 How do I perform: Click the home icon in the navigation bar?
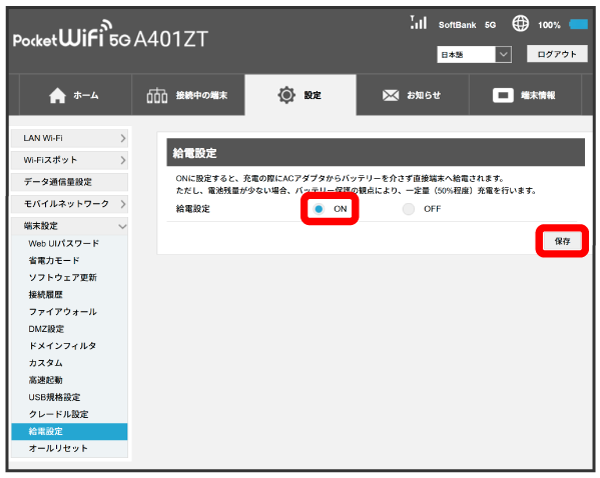(x=57, y=96)
